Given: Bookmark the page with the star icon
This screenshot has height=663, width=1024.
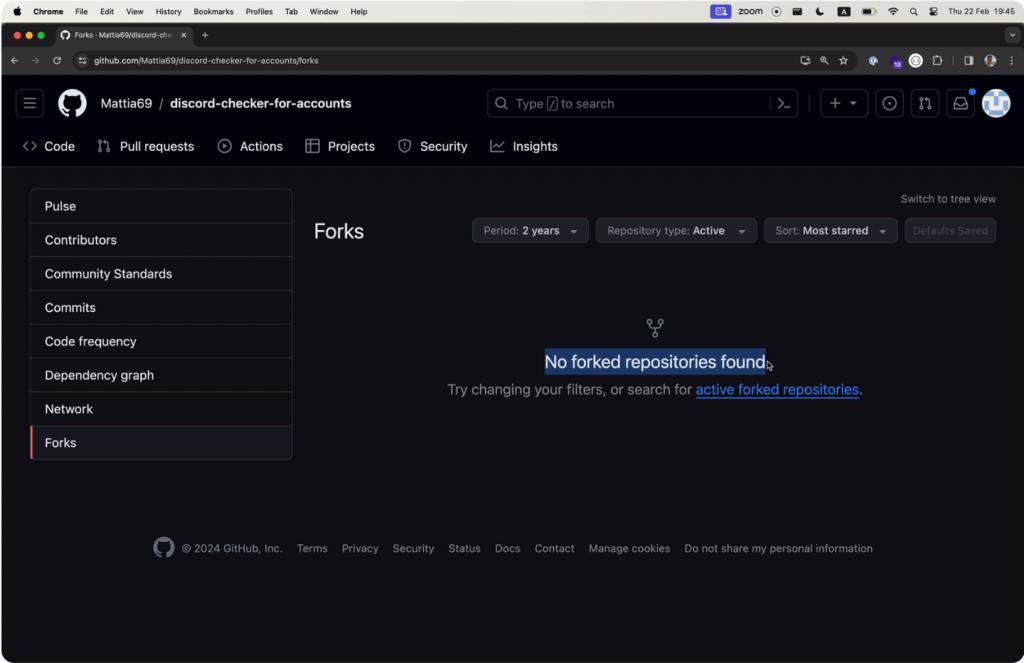Looking at the screenshot, I should click(x=844, y=60).
